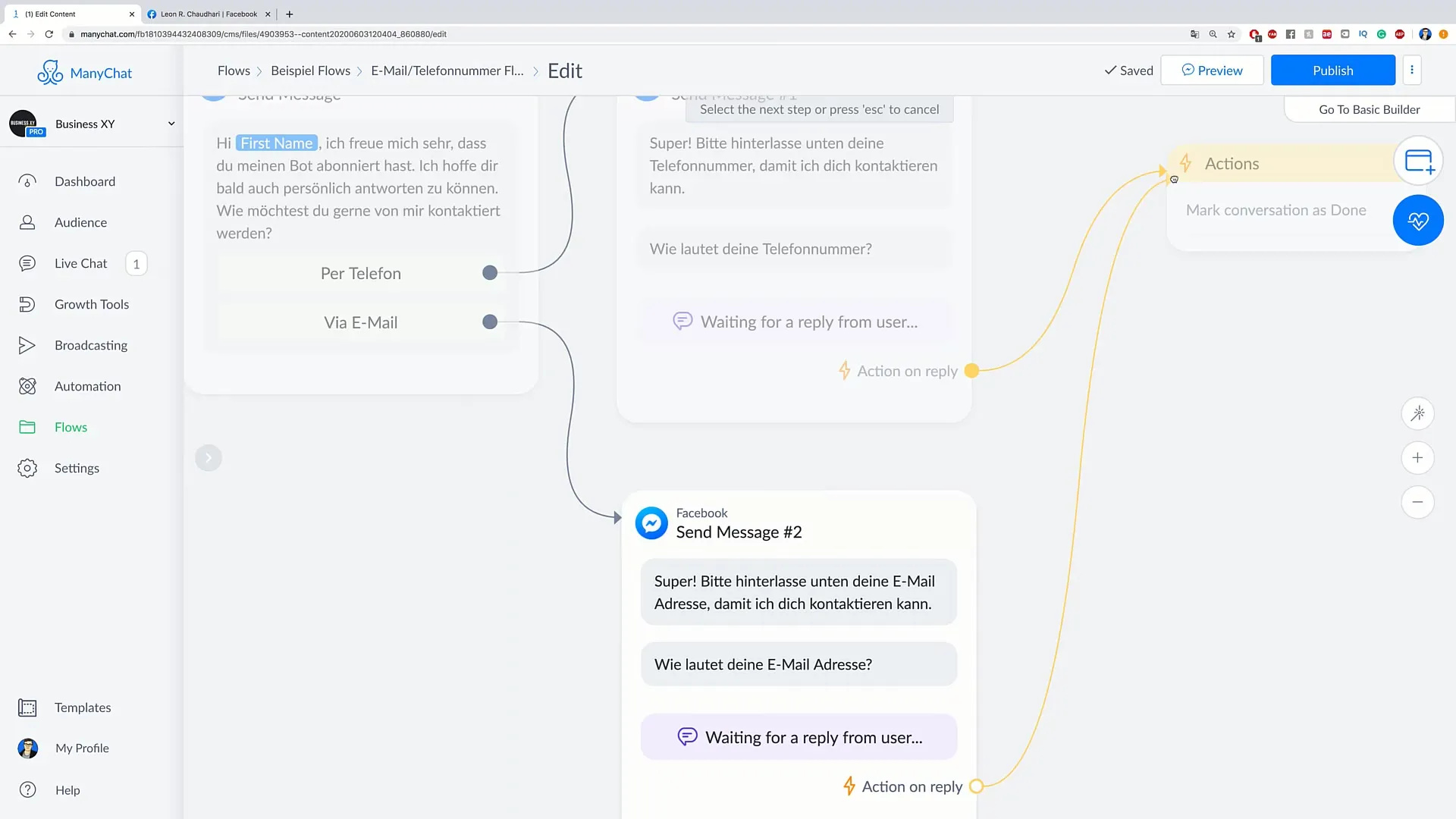Viewport: 1456px width, 819px height.
Task: Click First Name variable tag
Action: pyautogui.click(x=277, y=143)
